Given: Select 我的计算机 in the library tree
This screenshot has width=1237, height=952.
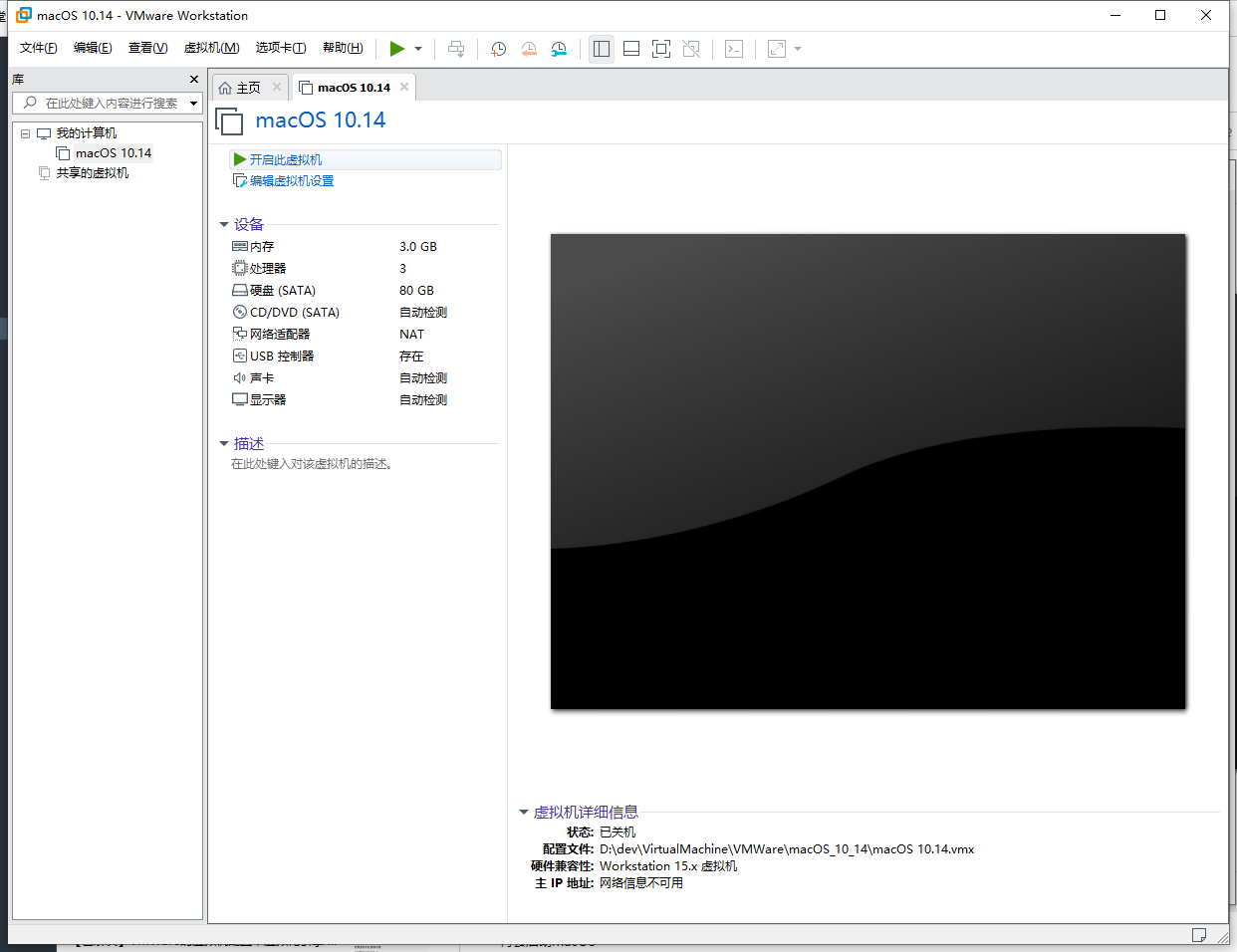Looking at the screenshot, I should point(86,133).
